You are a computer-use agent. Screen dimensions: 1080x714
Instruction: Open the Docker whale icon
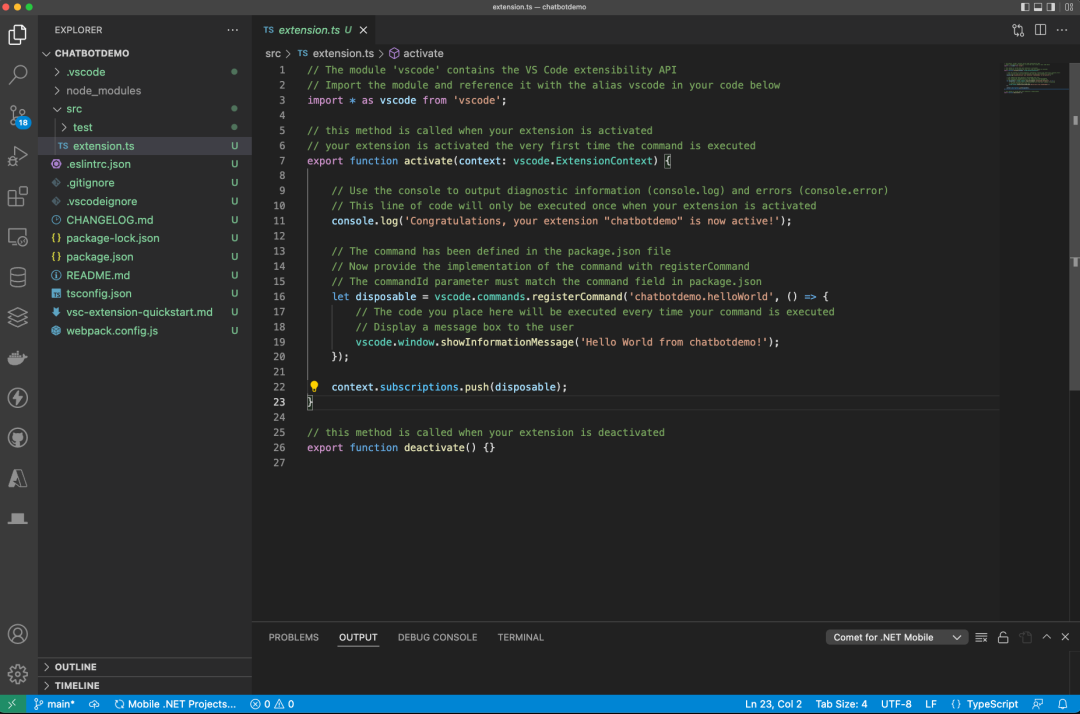[x=18, y=358]
